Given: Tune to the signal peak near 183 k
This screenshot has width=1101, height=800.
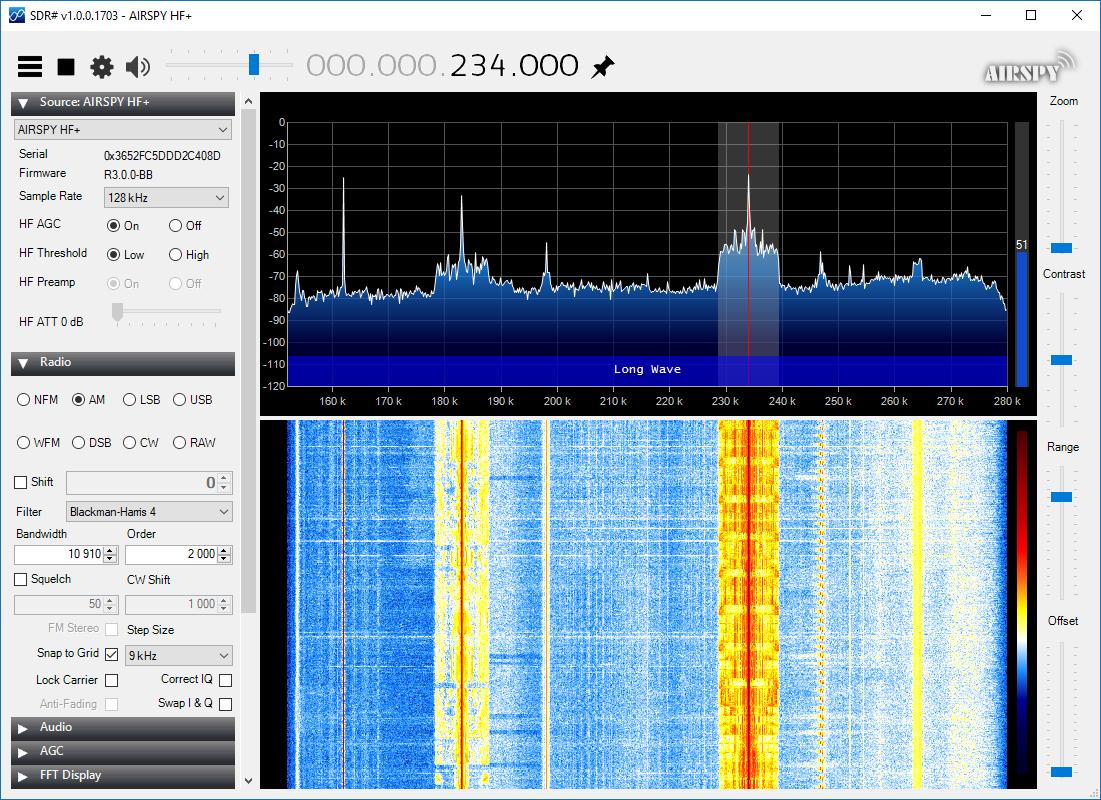Looking at the screenshot, I should 461,232.
